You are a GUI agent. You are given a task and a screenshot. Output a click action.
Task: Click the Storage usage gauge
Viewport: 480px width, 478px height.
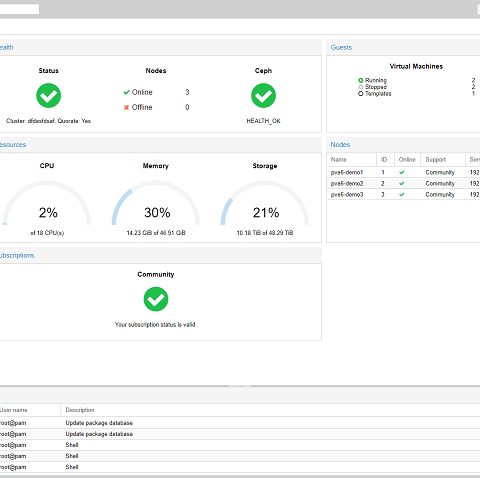(265, 203)
